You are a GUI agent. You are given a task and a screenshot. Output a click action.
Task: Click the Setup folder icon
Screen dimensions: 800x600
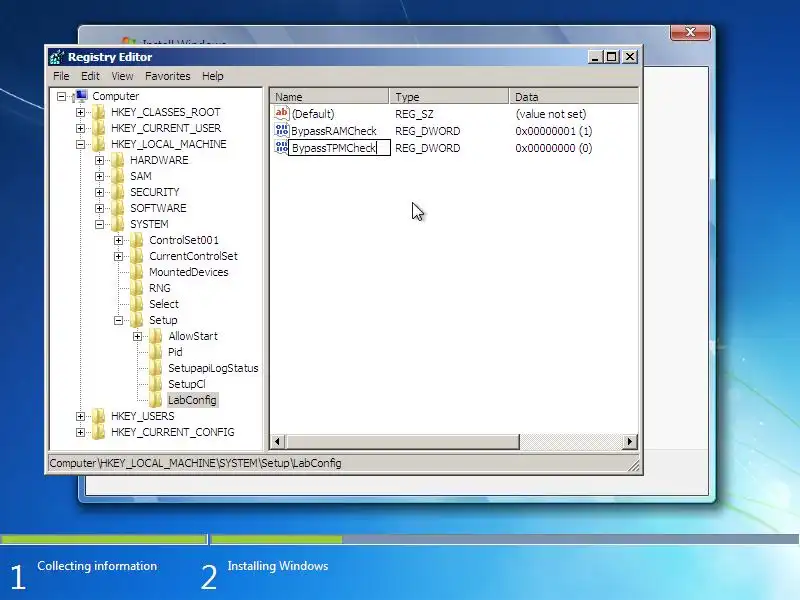click(x=137, y=320)
